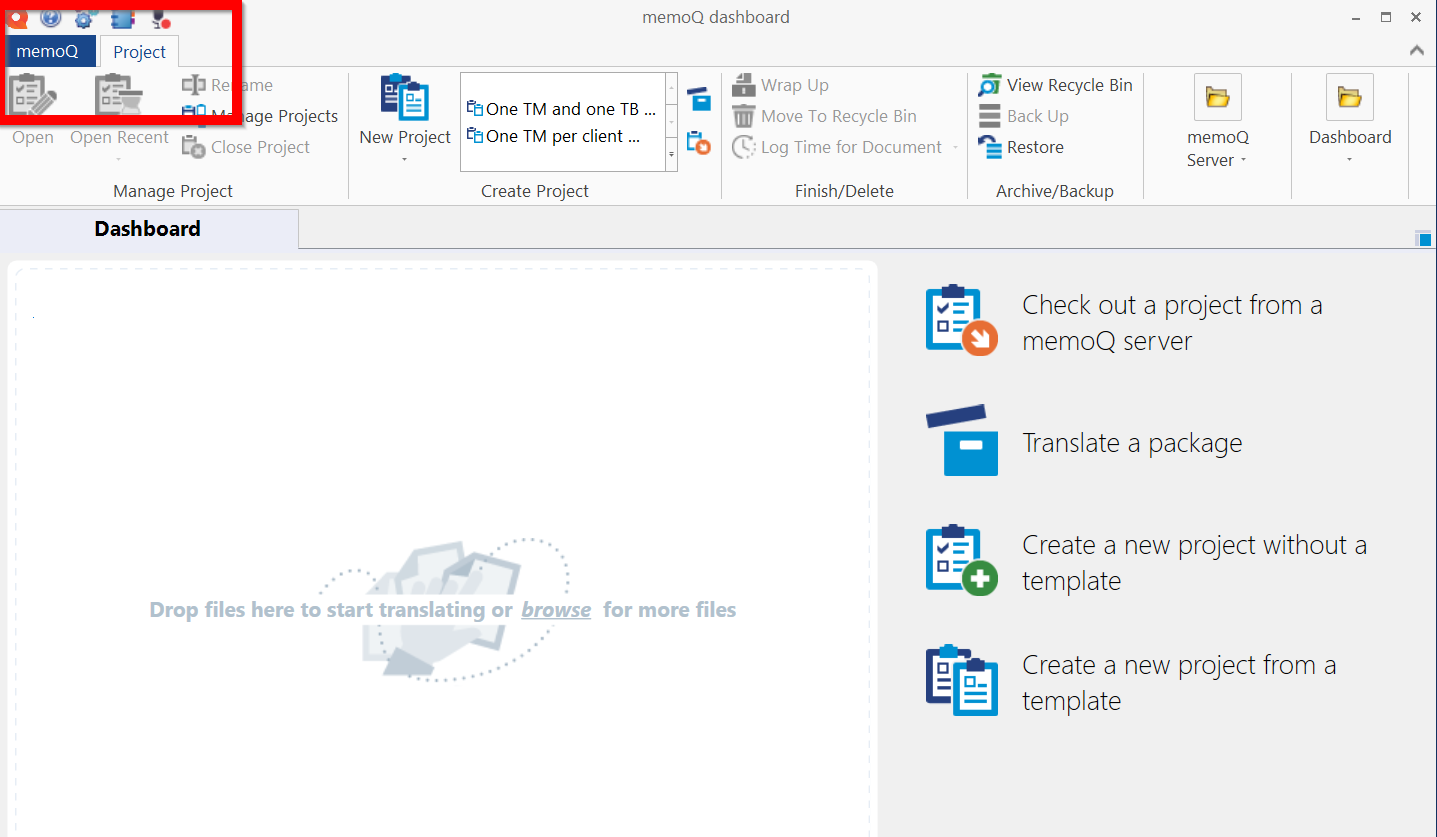The image size is (1437, 837).
Task: Click the browse link for more files
Action: [556, 610]
